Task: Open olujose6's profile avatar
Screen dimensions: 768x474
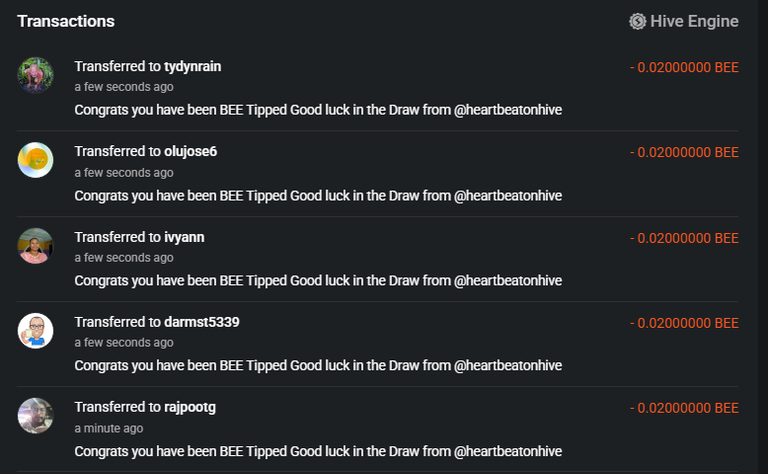Action: 36,160
